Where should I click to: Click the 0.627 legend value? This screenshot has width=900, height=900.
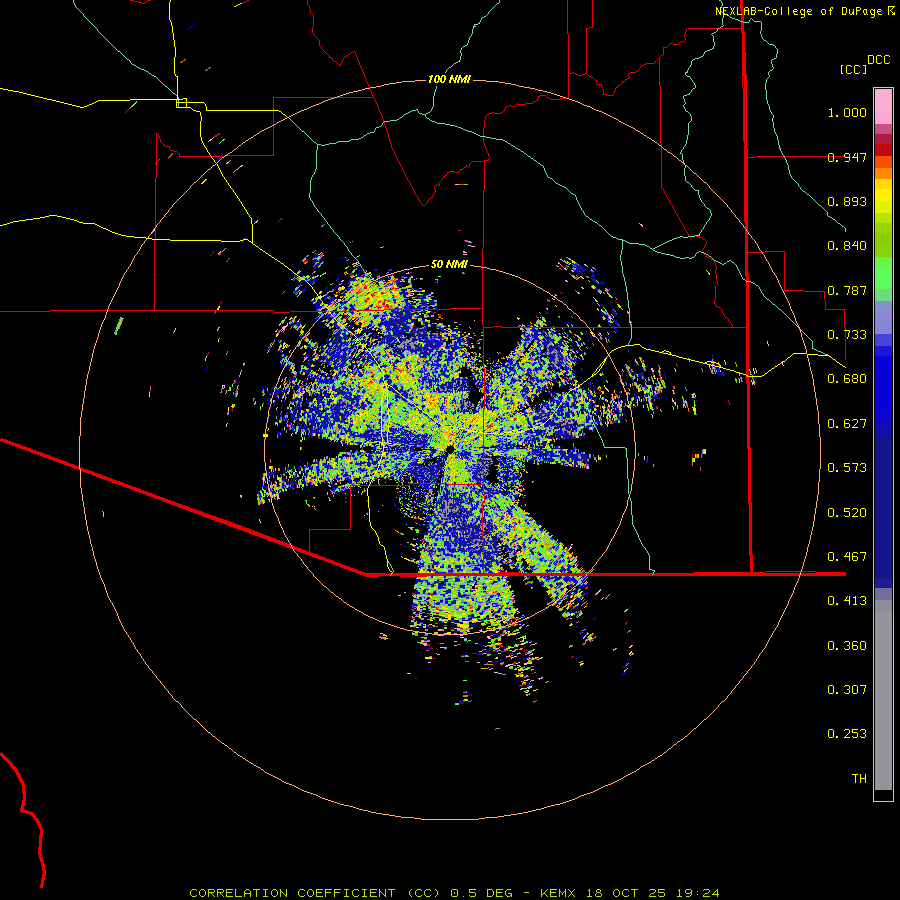[x=847, y=424]
